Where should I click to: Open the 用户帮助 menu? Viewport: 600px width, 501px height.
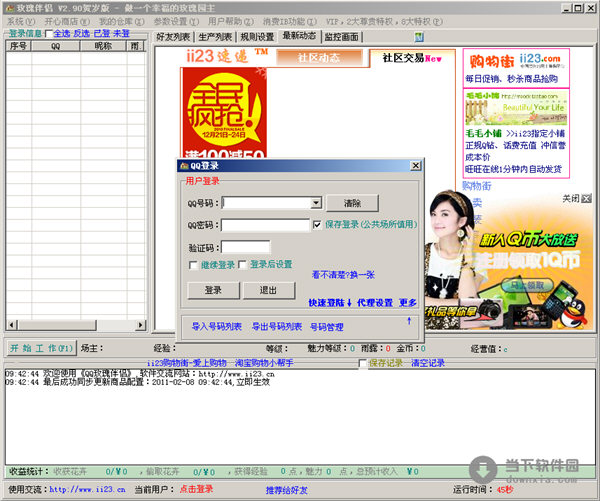pos(231,21)
